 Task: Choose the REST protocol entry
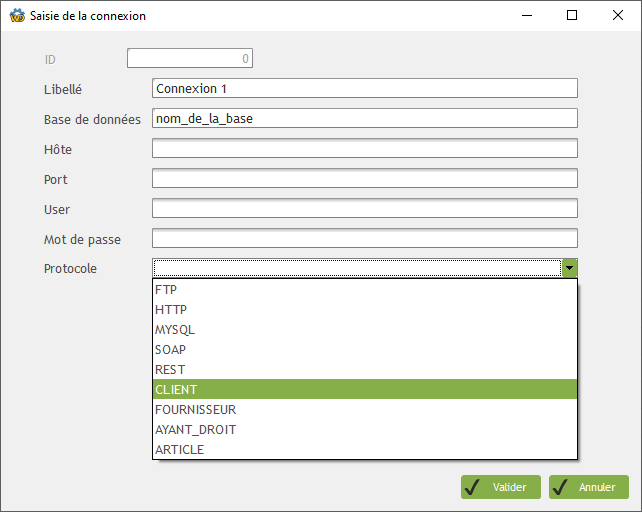365,369
